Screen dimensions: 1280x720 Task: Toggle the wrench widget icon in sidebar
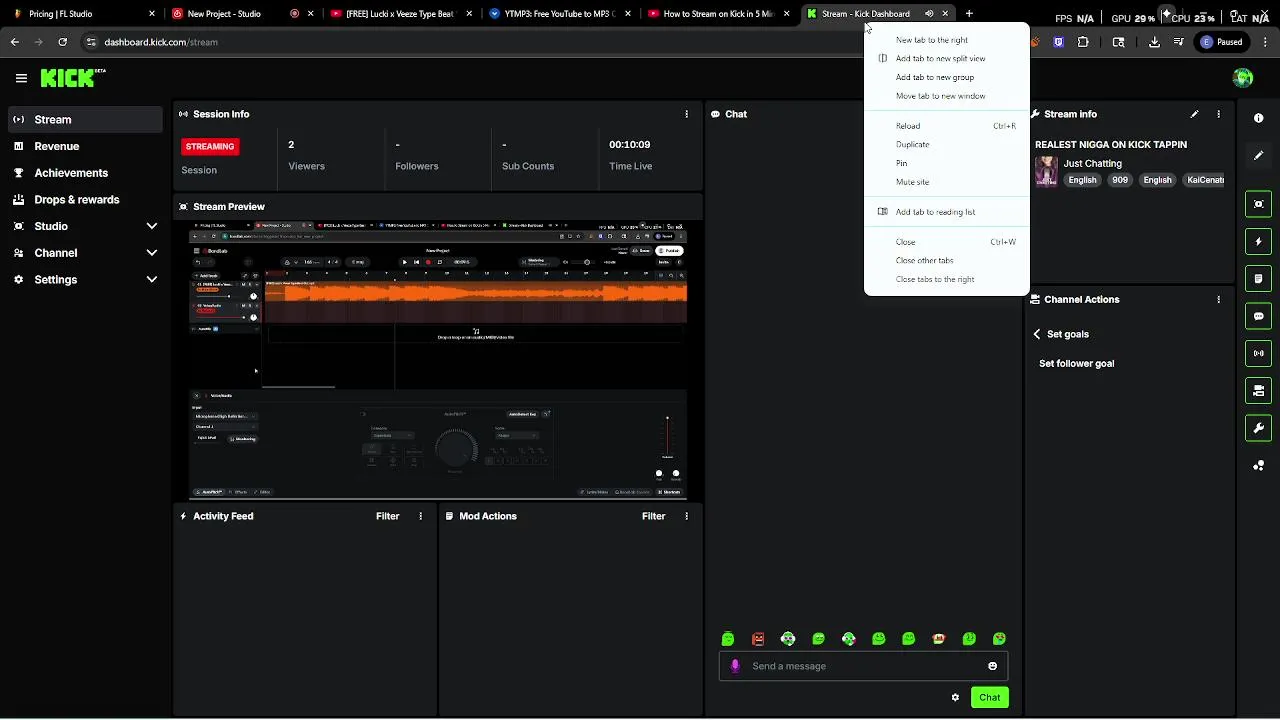coord(1258,428)
